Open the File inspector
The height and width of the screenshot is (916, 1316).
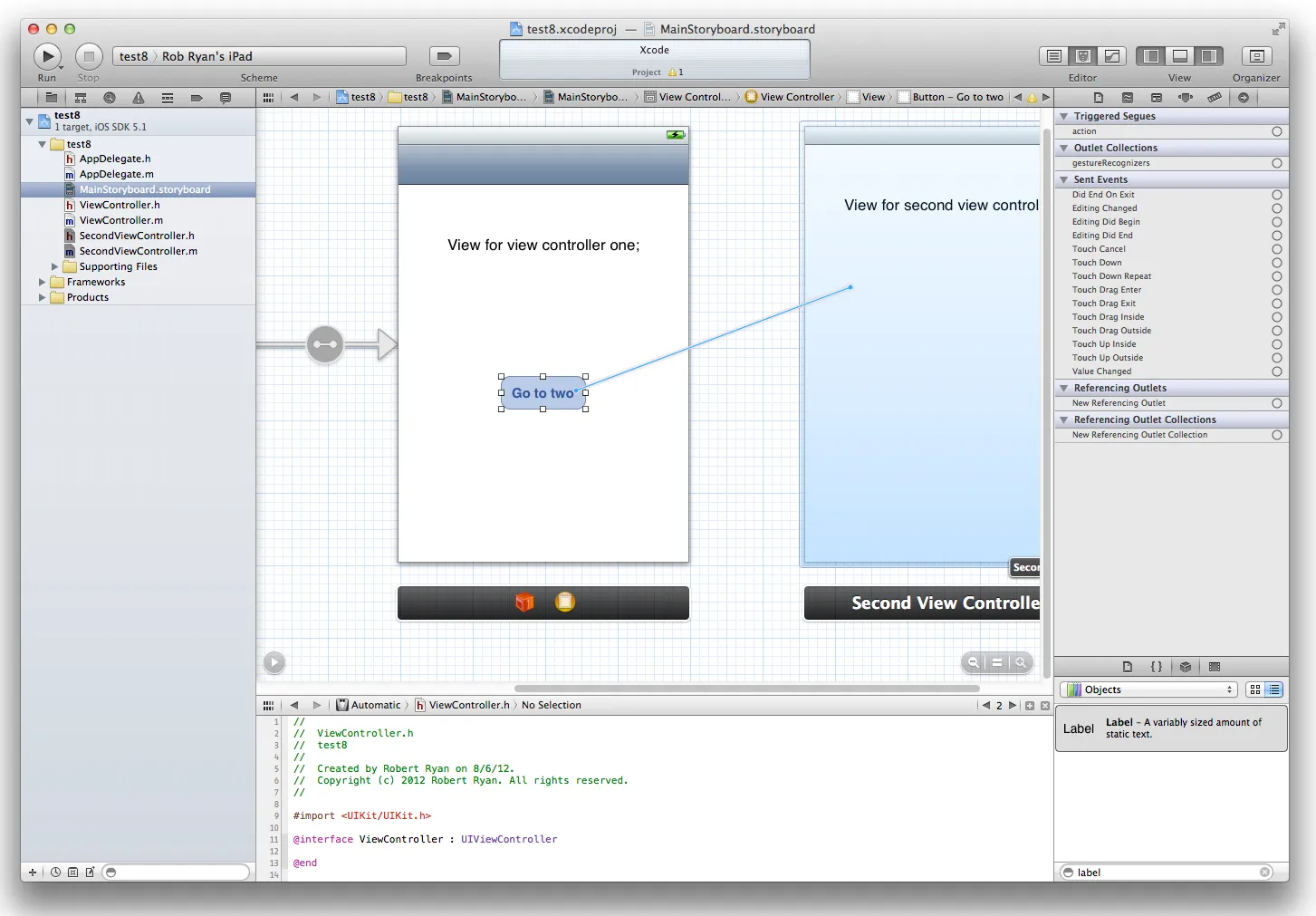[1099, 98]
